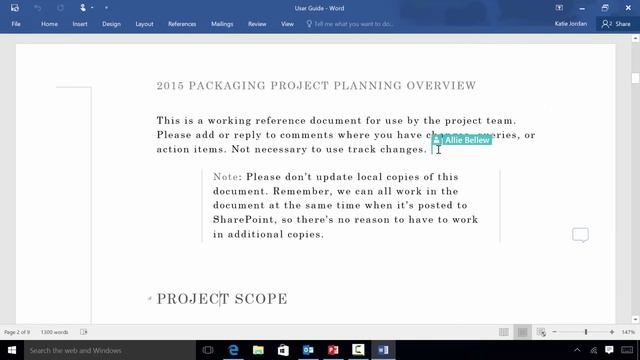Viewport: 640px width, 360px height.
Task: Click the Word icon on the taskbar
Action: coord(383,350)
